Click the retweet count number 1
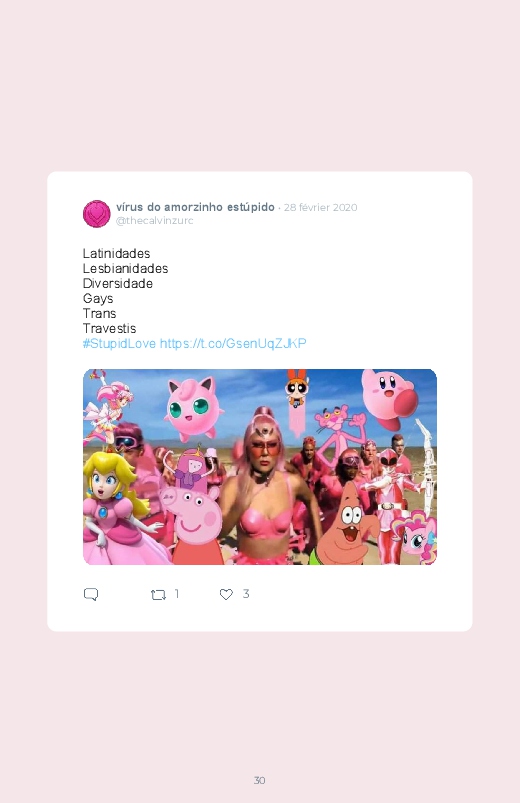The height and width of the screenshot is (803, 520). click(x=177, y=594)
